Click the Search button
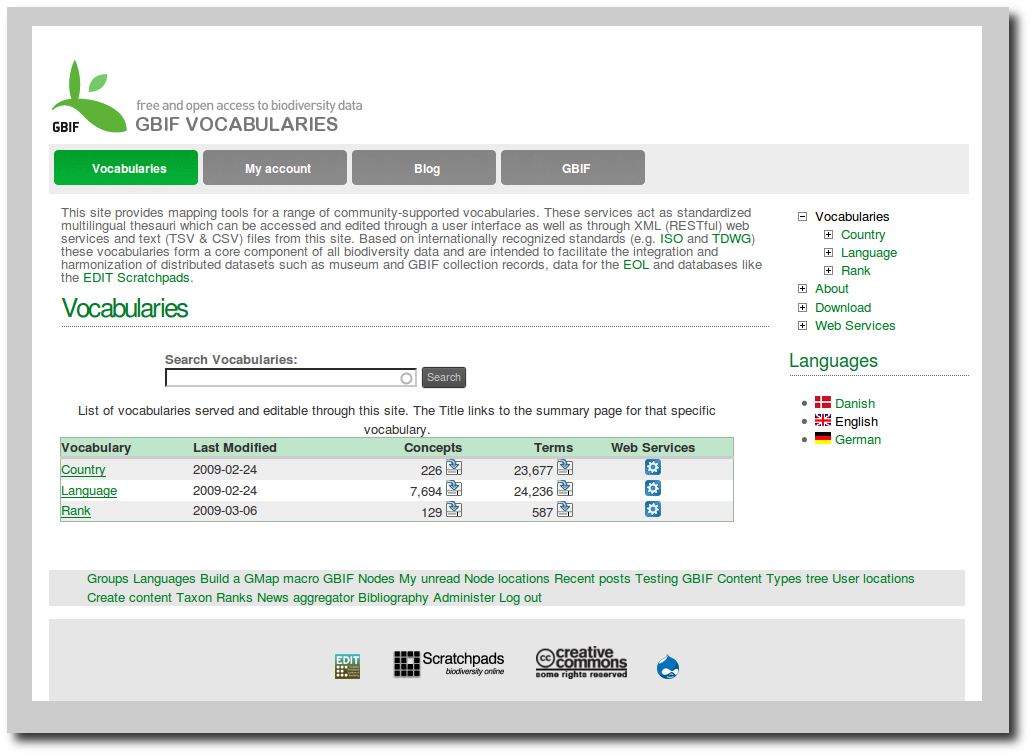 (x=444, y=378)
